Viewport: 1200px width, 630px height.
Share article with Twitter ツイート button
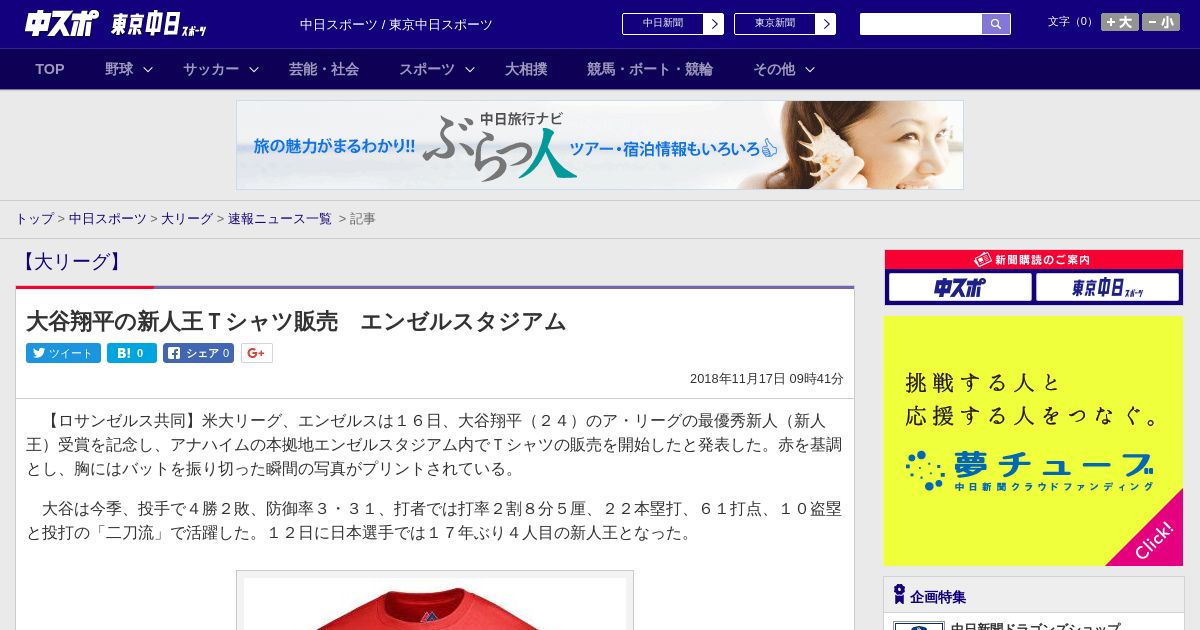click(x=63, y=353)
